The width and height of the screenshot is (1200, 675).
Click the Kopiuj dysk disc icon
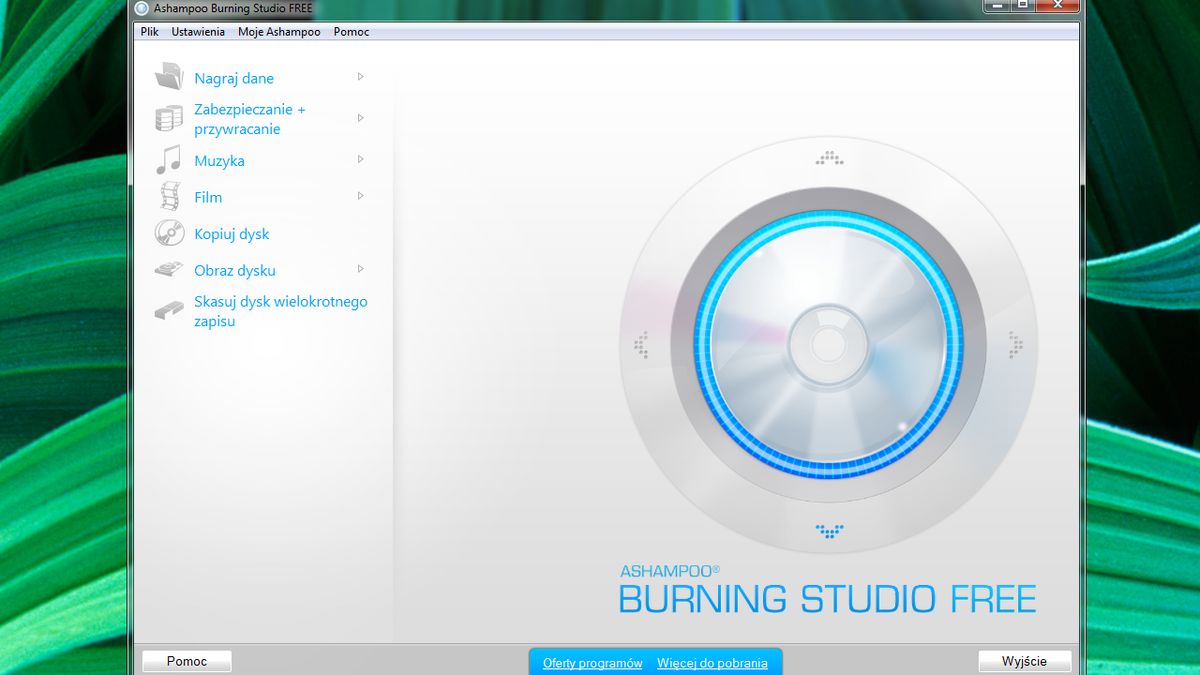pos(169,233)
